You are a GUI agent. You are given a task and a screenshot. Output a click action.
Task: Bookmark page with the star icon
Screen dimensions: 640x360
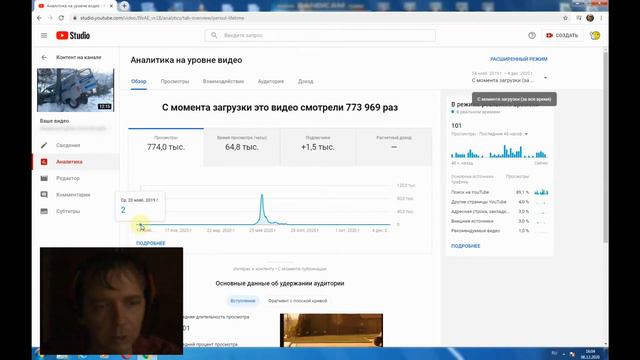tap(565, 18)
